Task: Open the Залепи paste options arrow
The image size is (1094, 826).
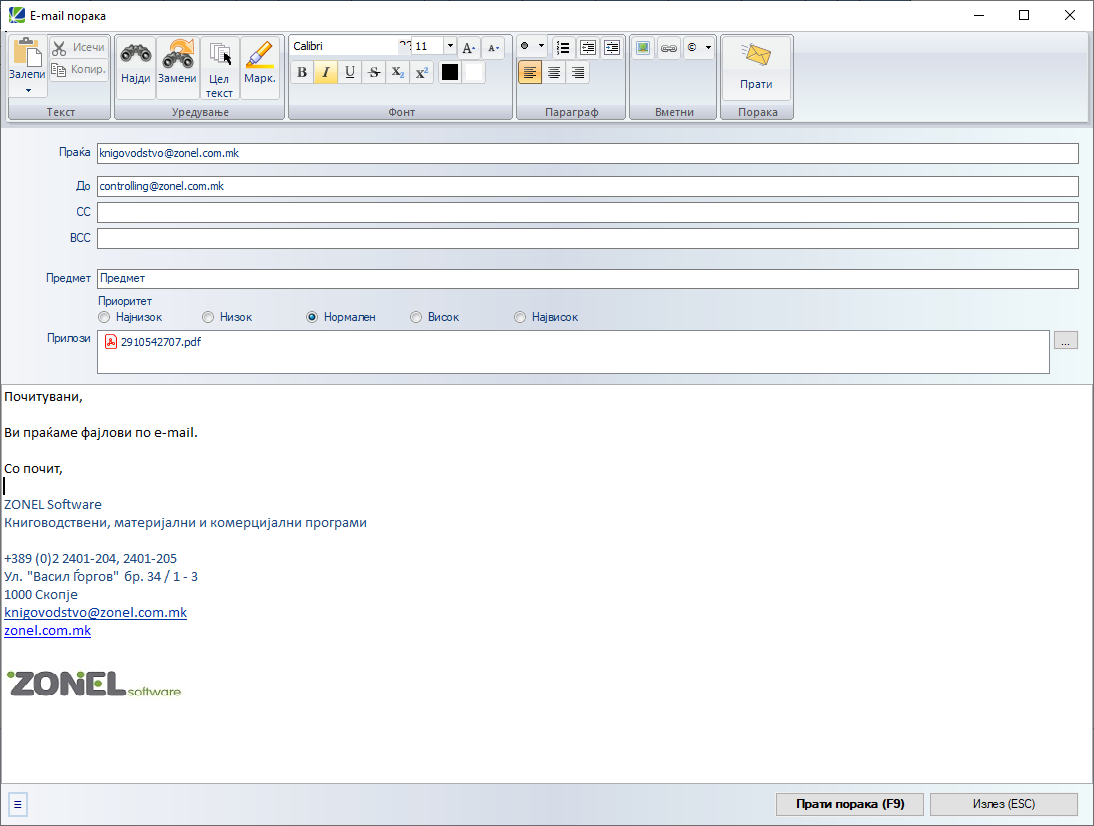Action: 28,90
